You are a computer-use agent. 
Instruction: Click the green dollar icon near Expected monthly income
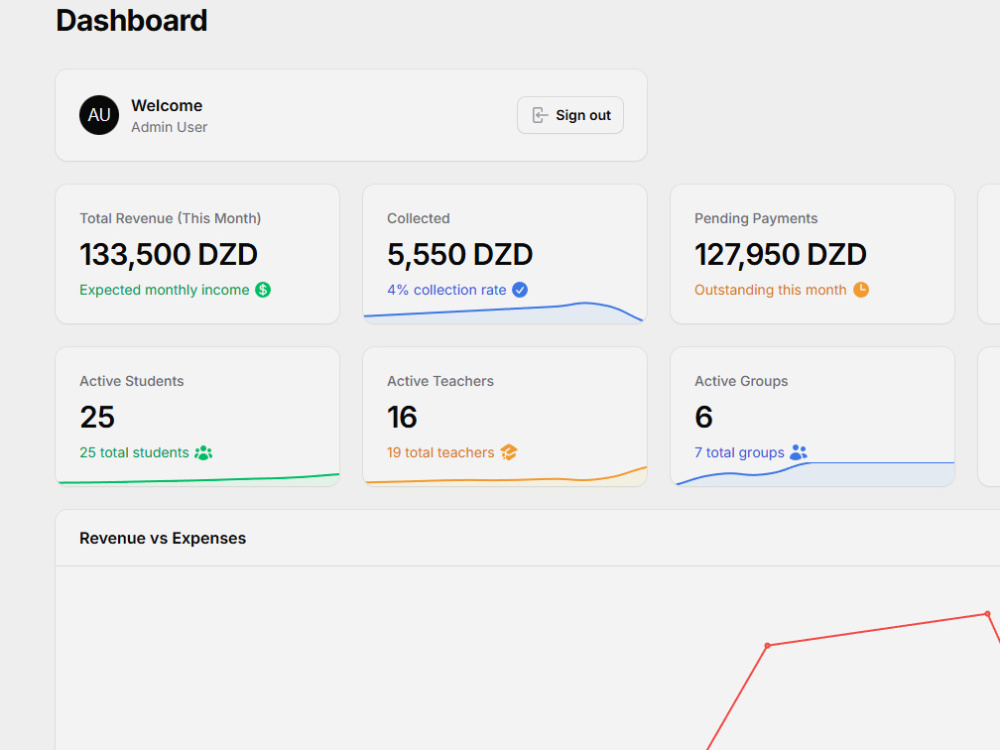click(263, 290)
